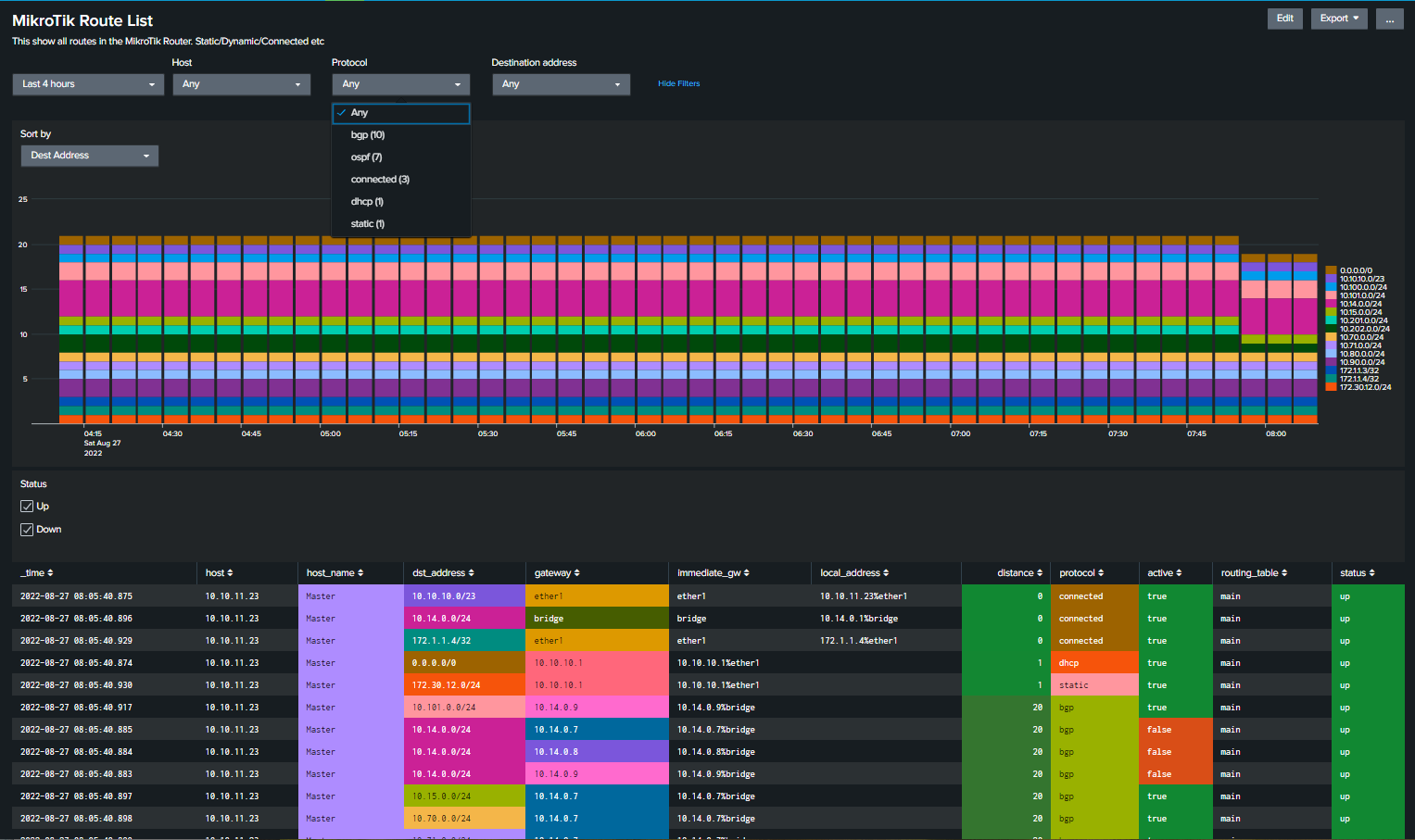Uncheck the Up status checkbox
Screen dimensions: 1415x840
coord(27,506)
